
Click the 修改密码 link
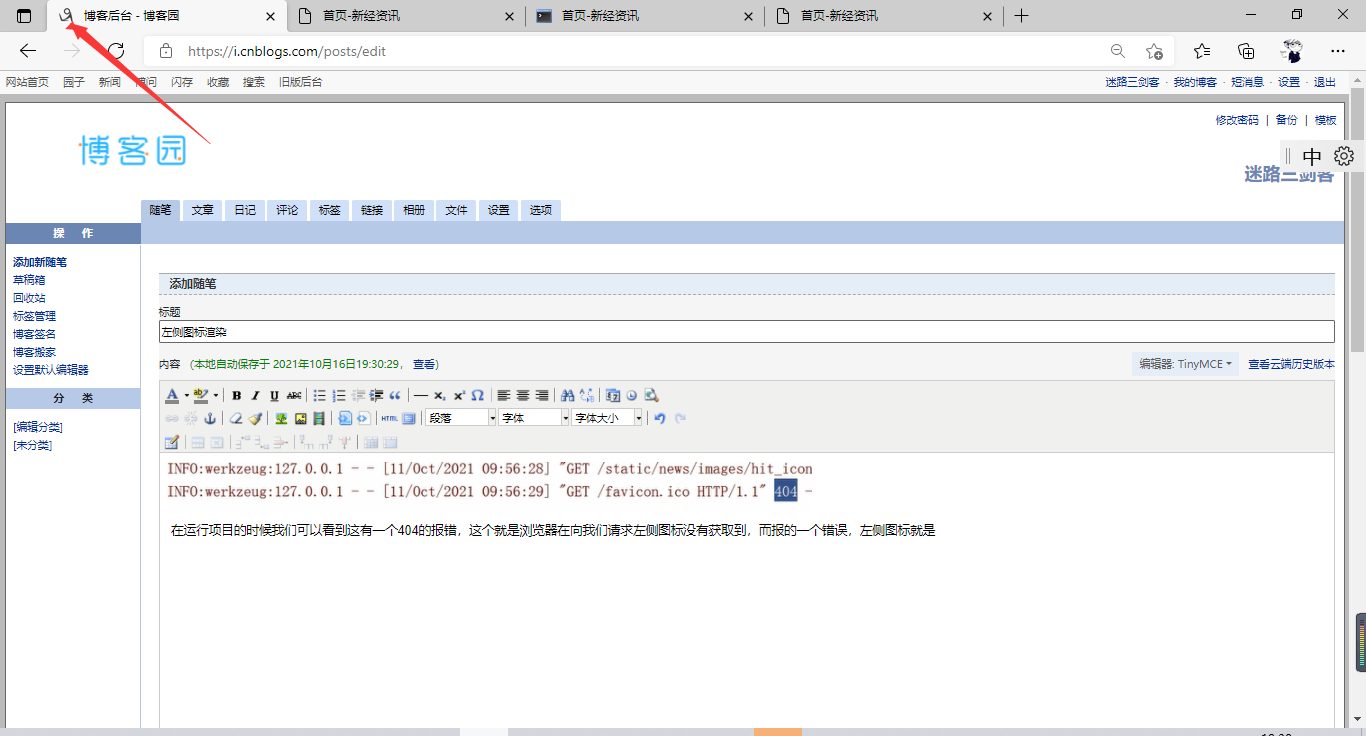[x=1237, y=120]
